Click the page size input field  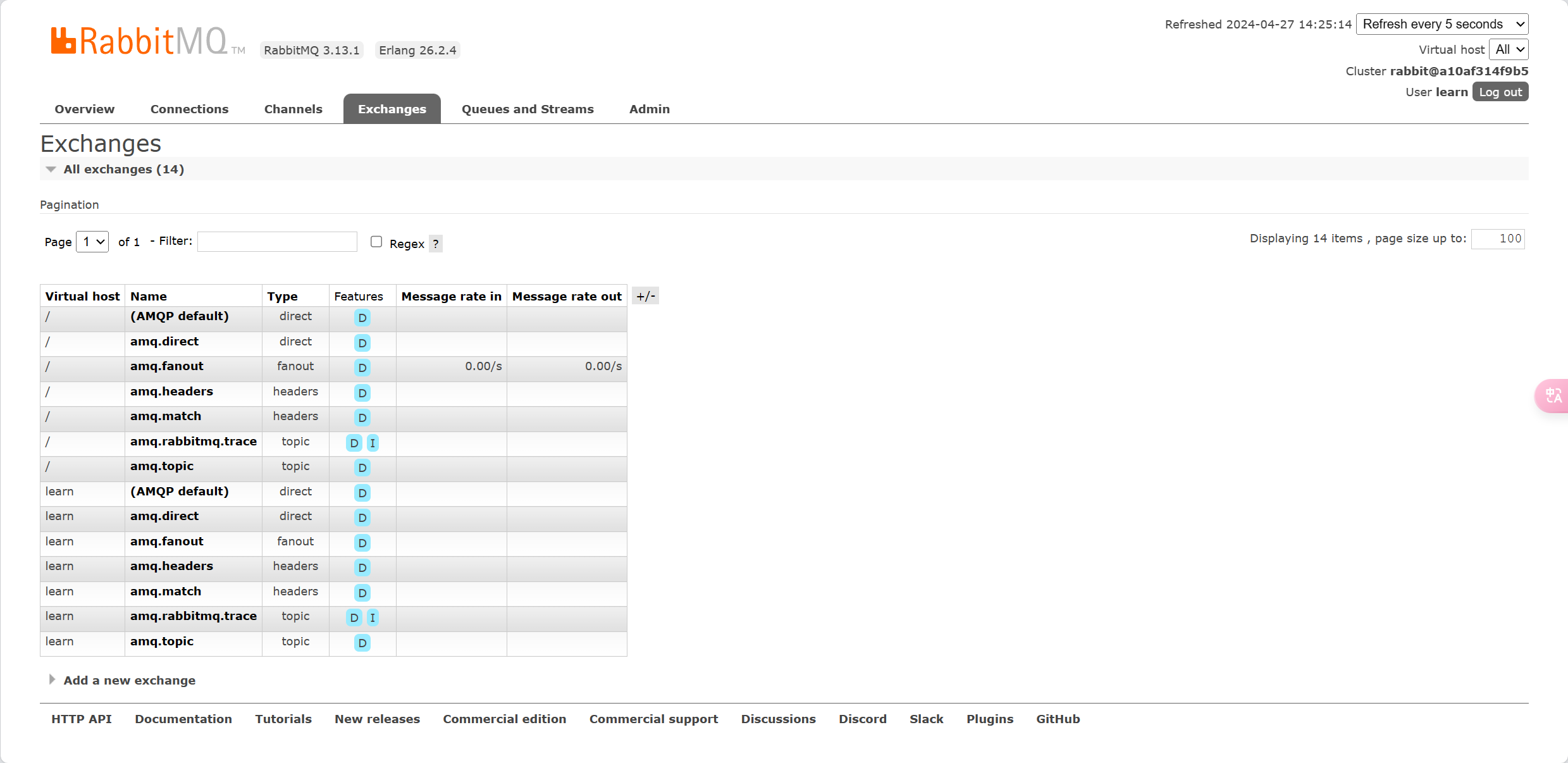pyautogui.click(x=1497, y=239)
